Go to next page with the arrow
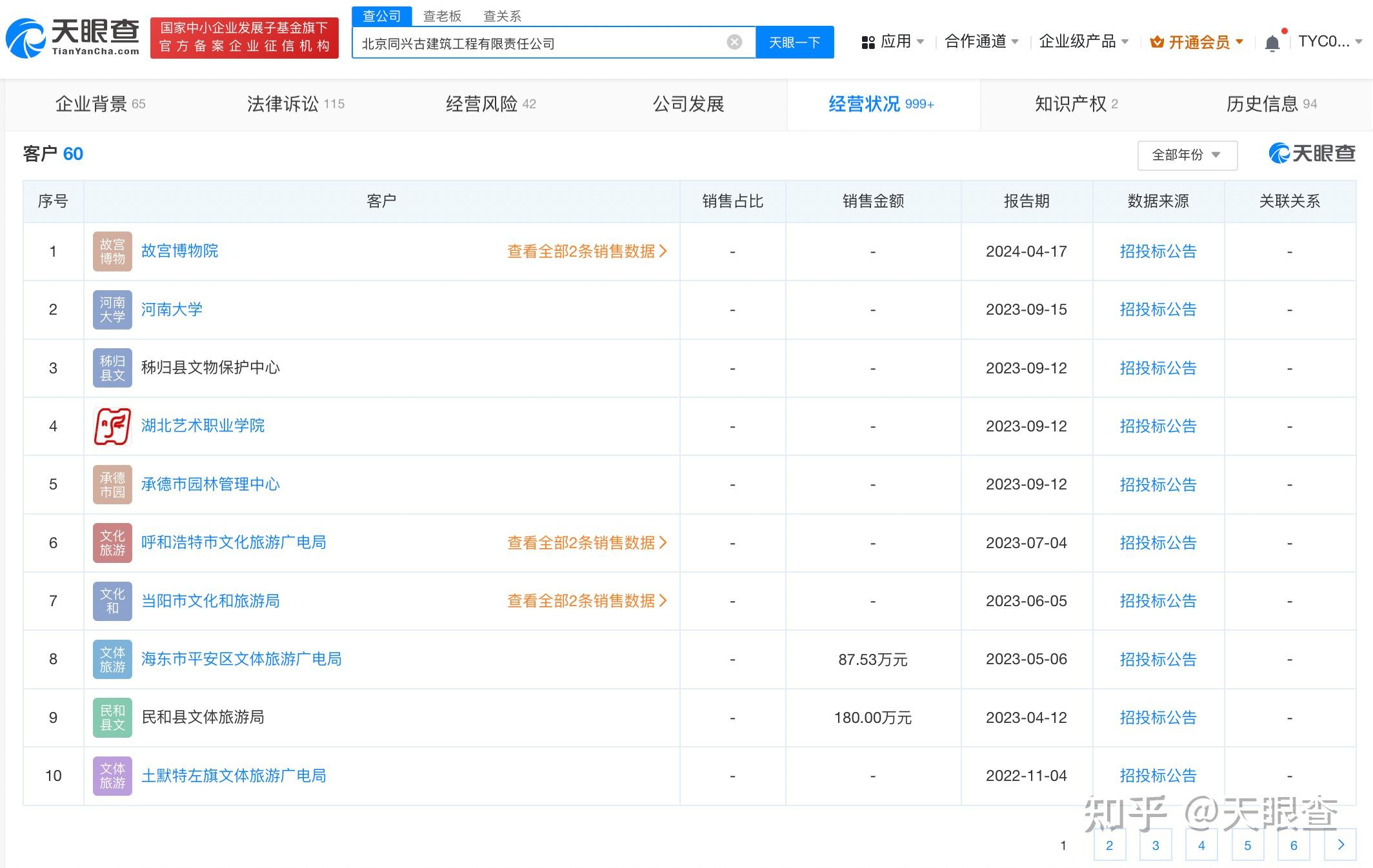1373x868 pixels. [1340, 845]
